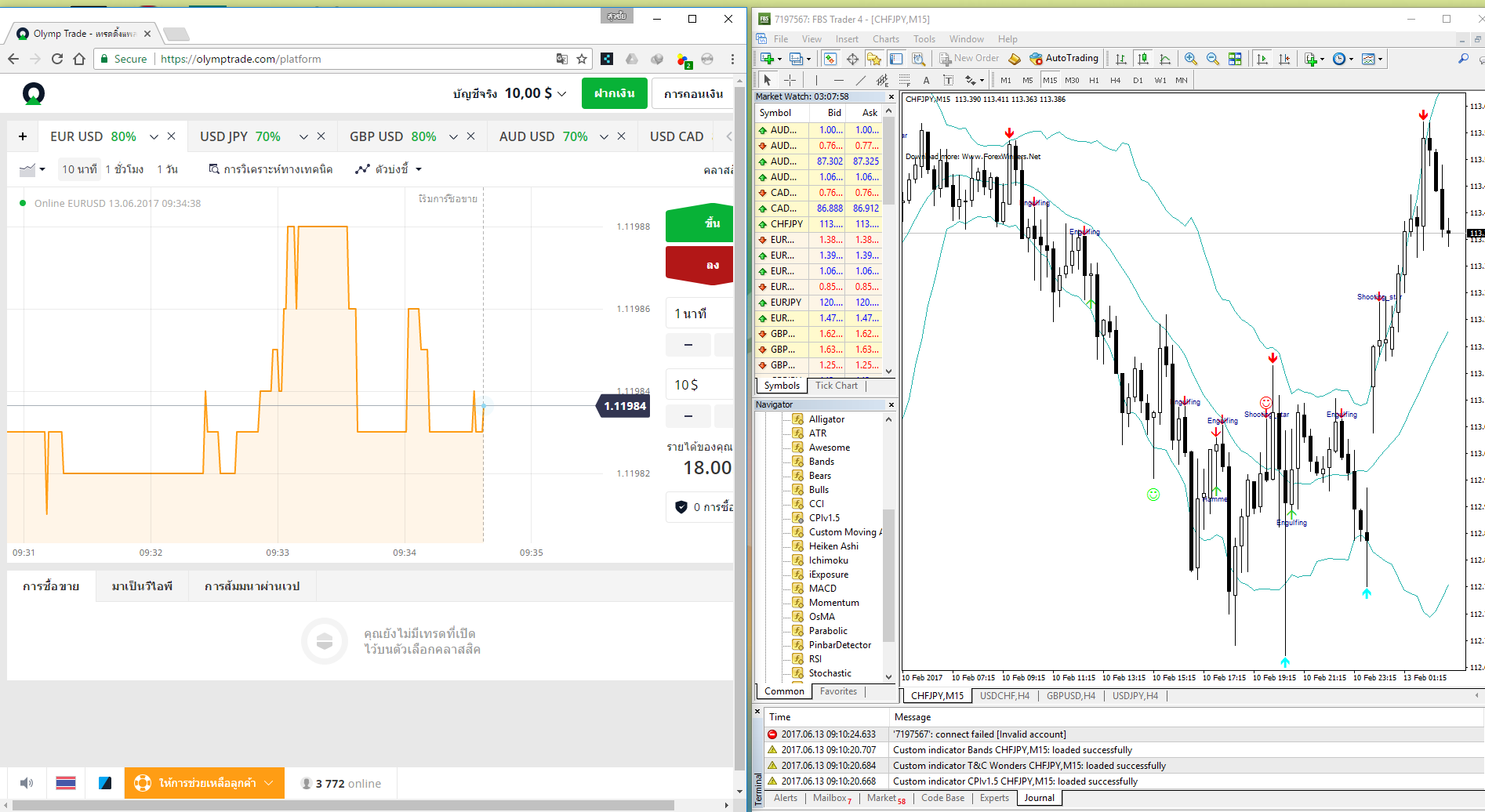This screenshot has width=1485, height=812.
Task: Click Olymp Trade horizontal page scrollbar
Action: 343,805
